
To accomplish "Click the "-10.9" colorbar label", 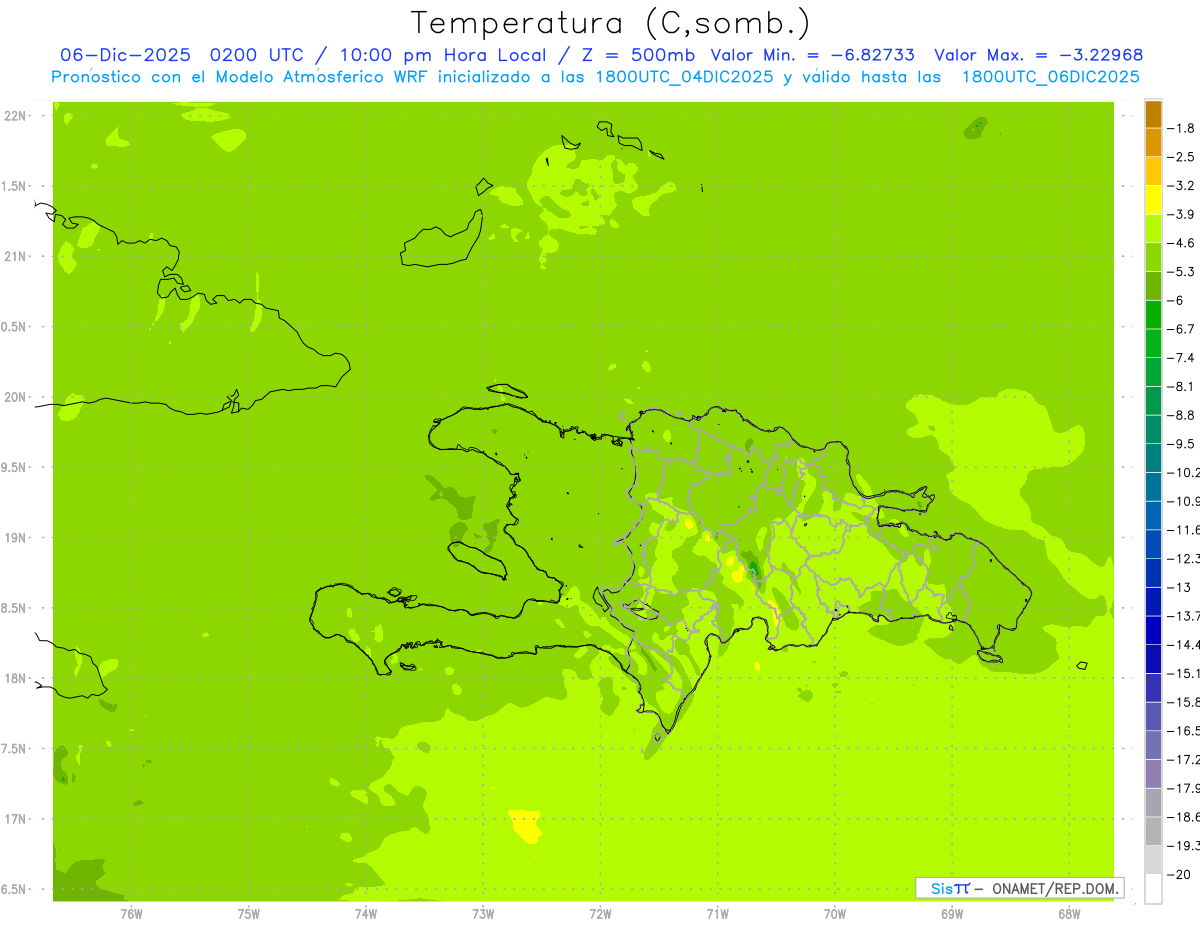I will coord(1183,501).
